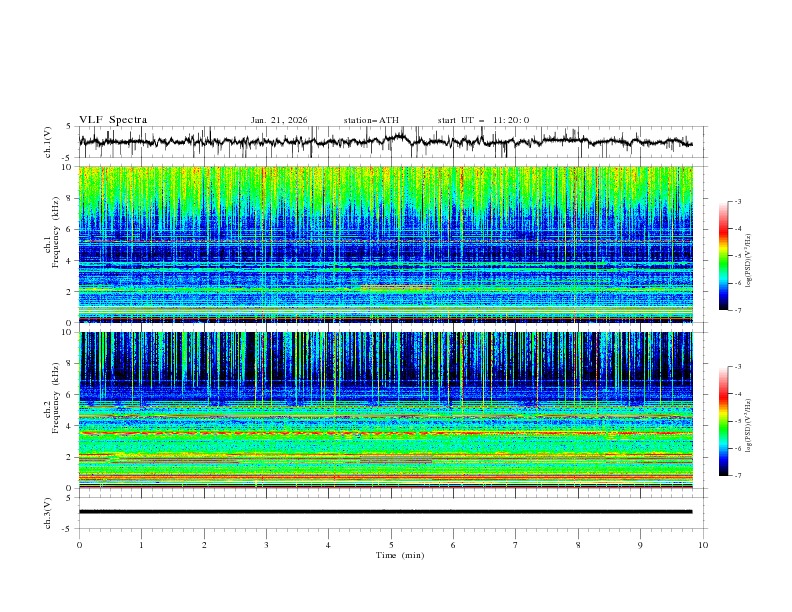Click the "ch.3(V)" waveform axis label
The height and width of the screenshot is (612, 792).
click(x=48, y=513)
